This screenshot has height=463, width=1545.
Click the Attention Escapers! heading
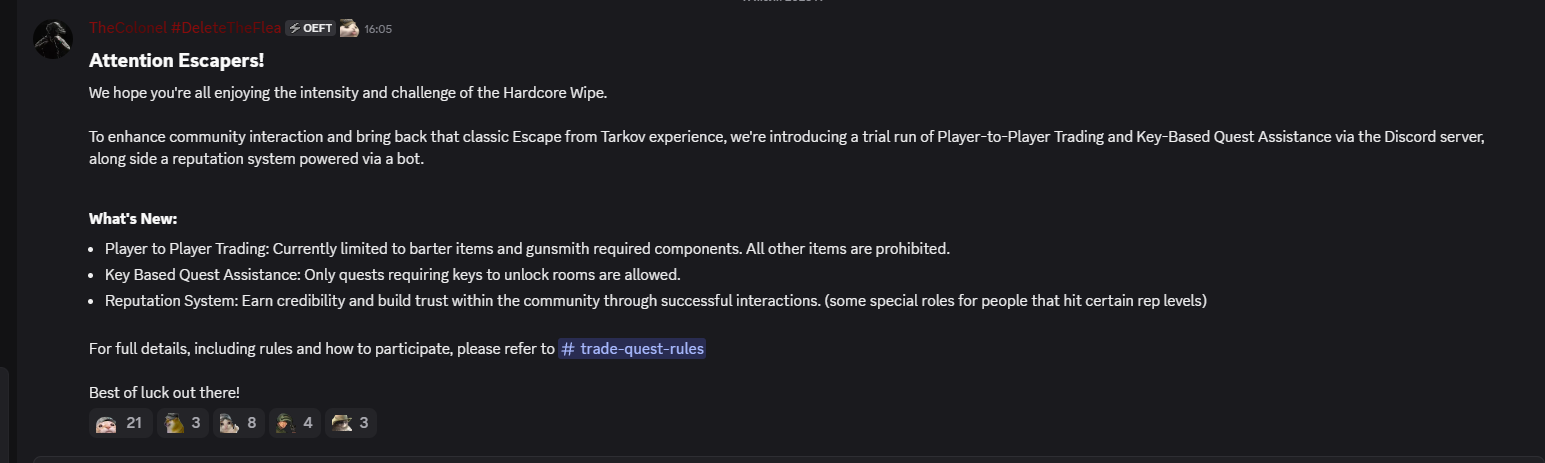click(176, 61)
